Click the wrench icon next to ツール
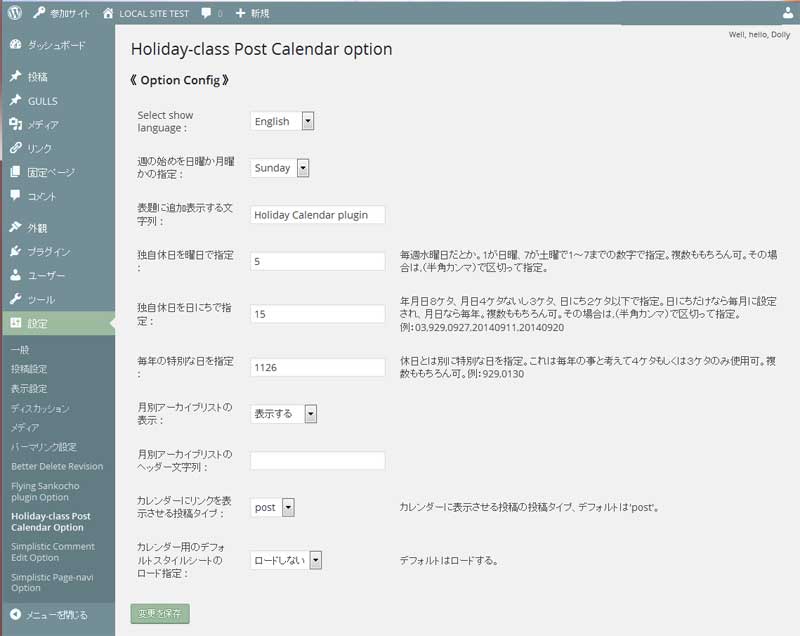Image resolution: width=800 pixels, height=636 pixels. point(16,298)
